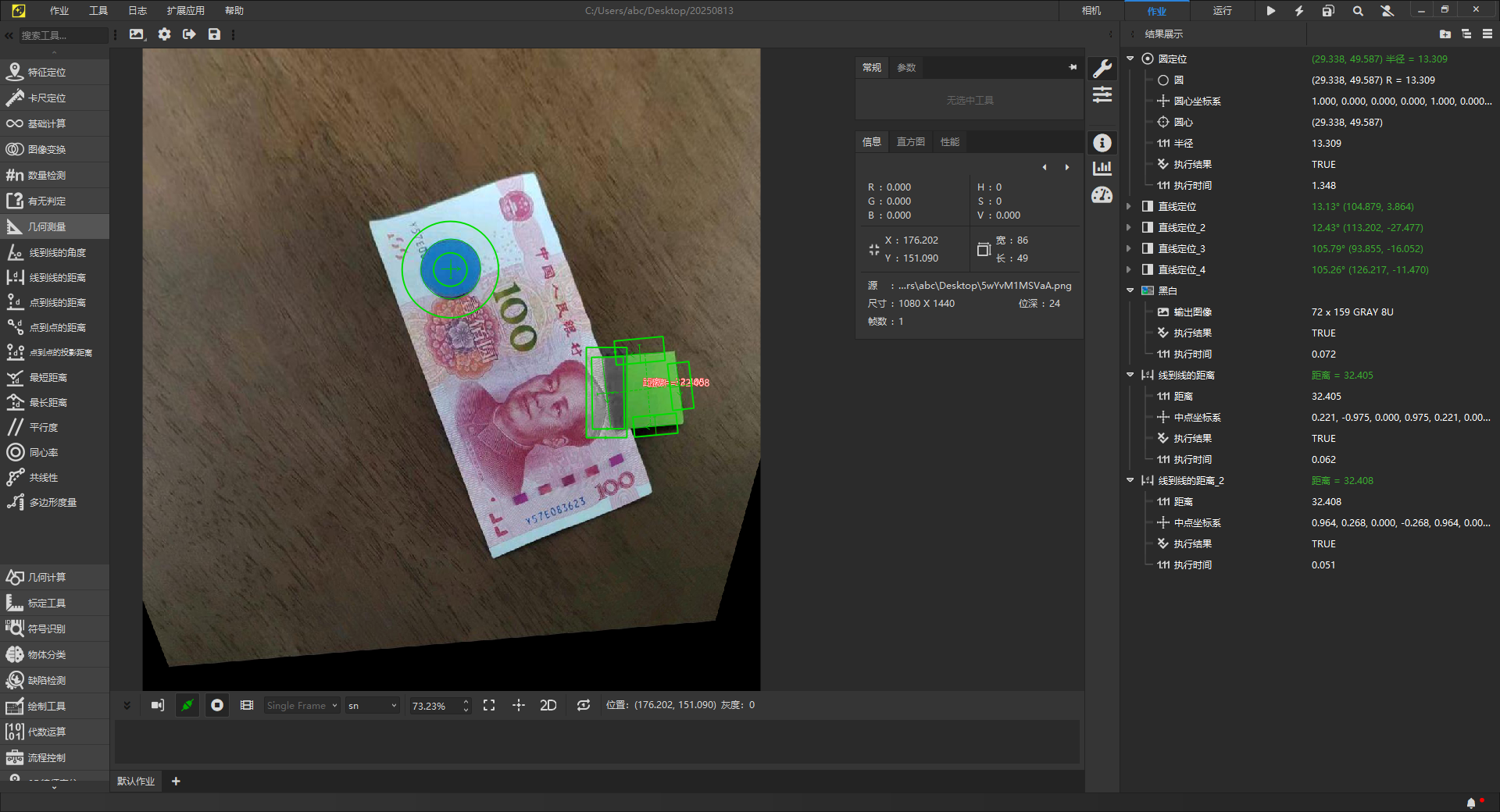The width and height of the screenshot is (1500, 812).
Task: Open the Single Frame dropdown
Action: tap(302, 705)
